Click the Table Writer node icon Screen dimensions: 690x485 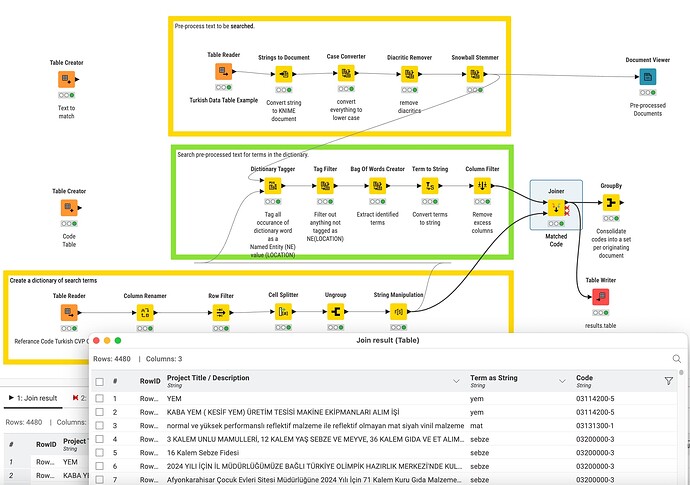pyautogui.click(x=600, y=296)
